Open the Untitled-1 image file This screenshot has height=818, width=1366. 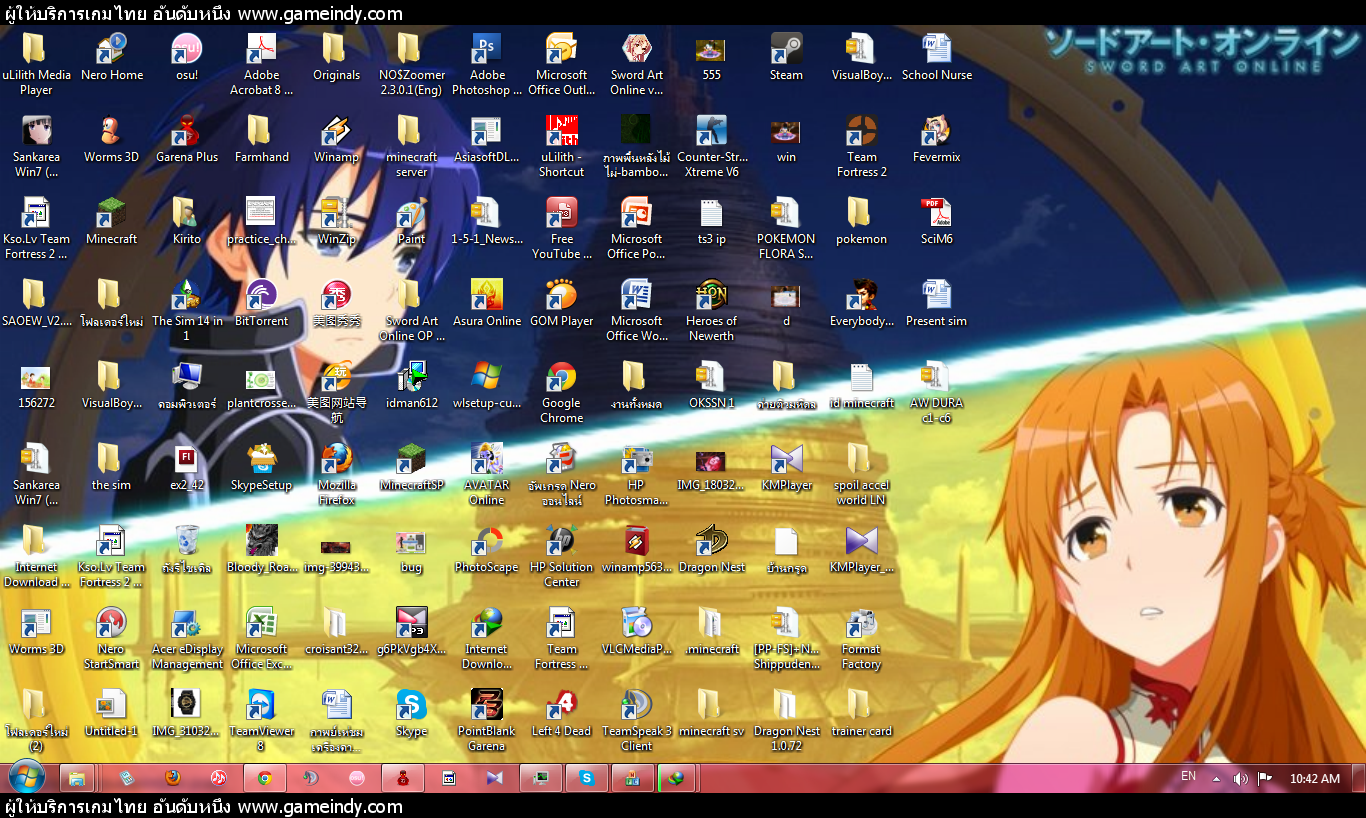pyautogui.click(x=112, y=713)
